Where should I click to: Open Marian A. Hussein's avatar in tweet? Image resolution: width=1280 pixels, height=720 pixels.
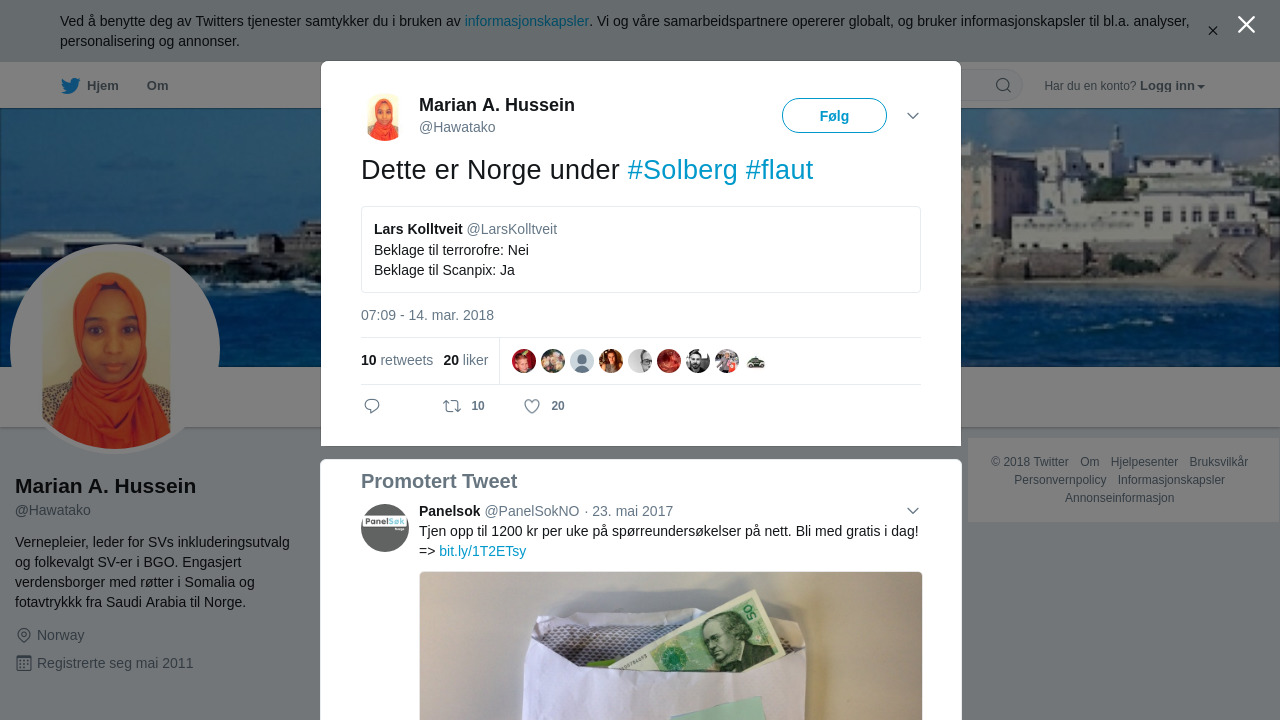[x=384, y=117]
